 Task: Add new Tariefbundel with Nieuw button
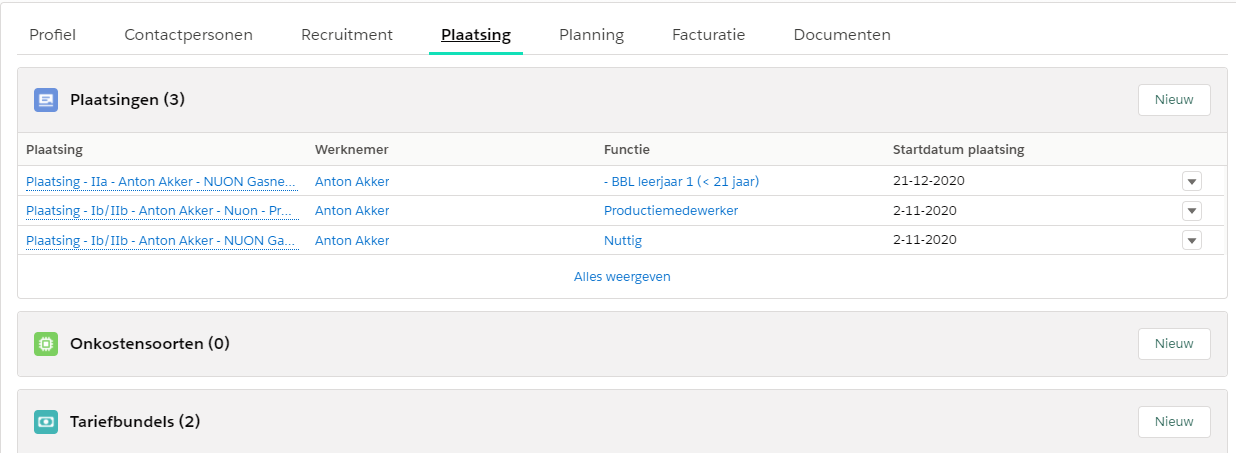[x=1173, y=422]
